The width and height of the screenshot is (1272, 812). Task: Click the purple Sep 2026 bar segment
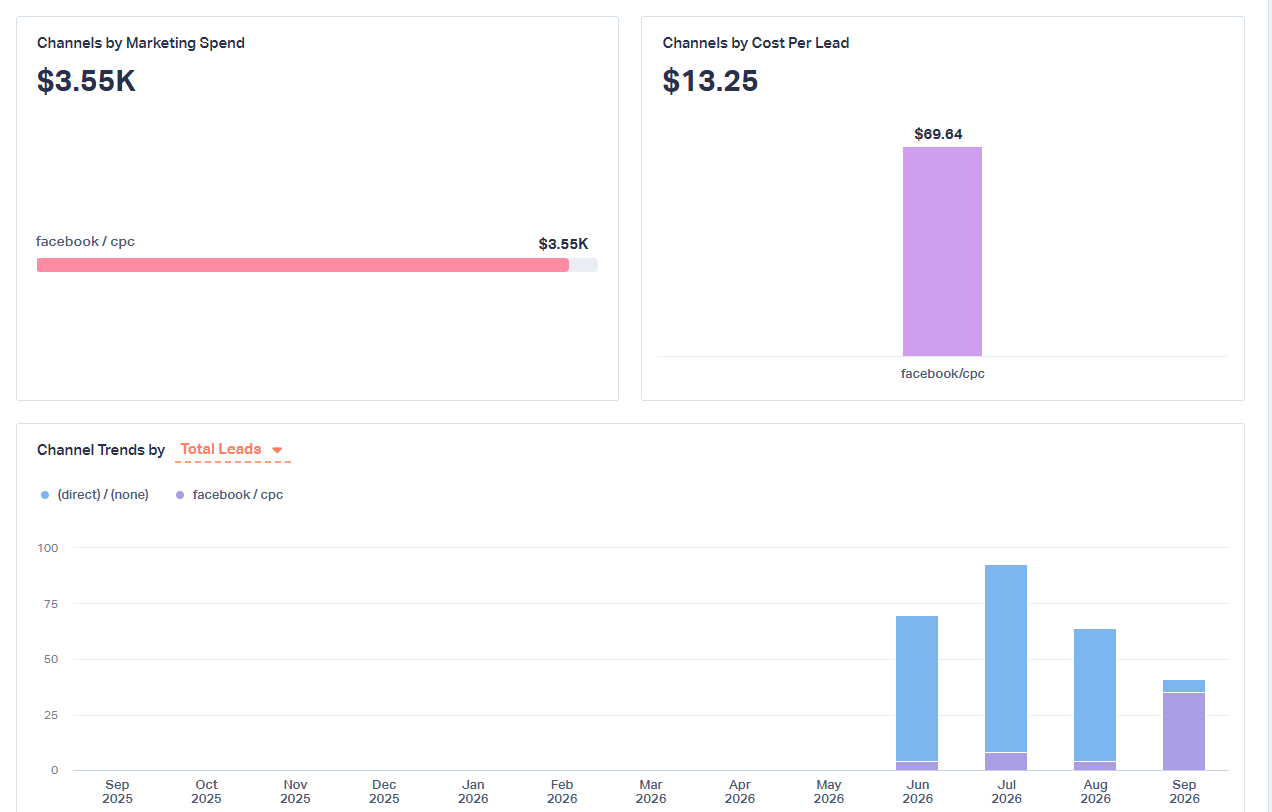1184,731
